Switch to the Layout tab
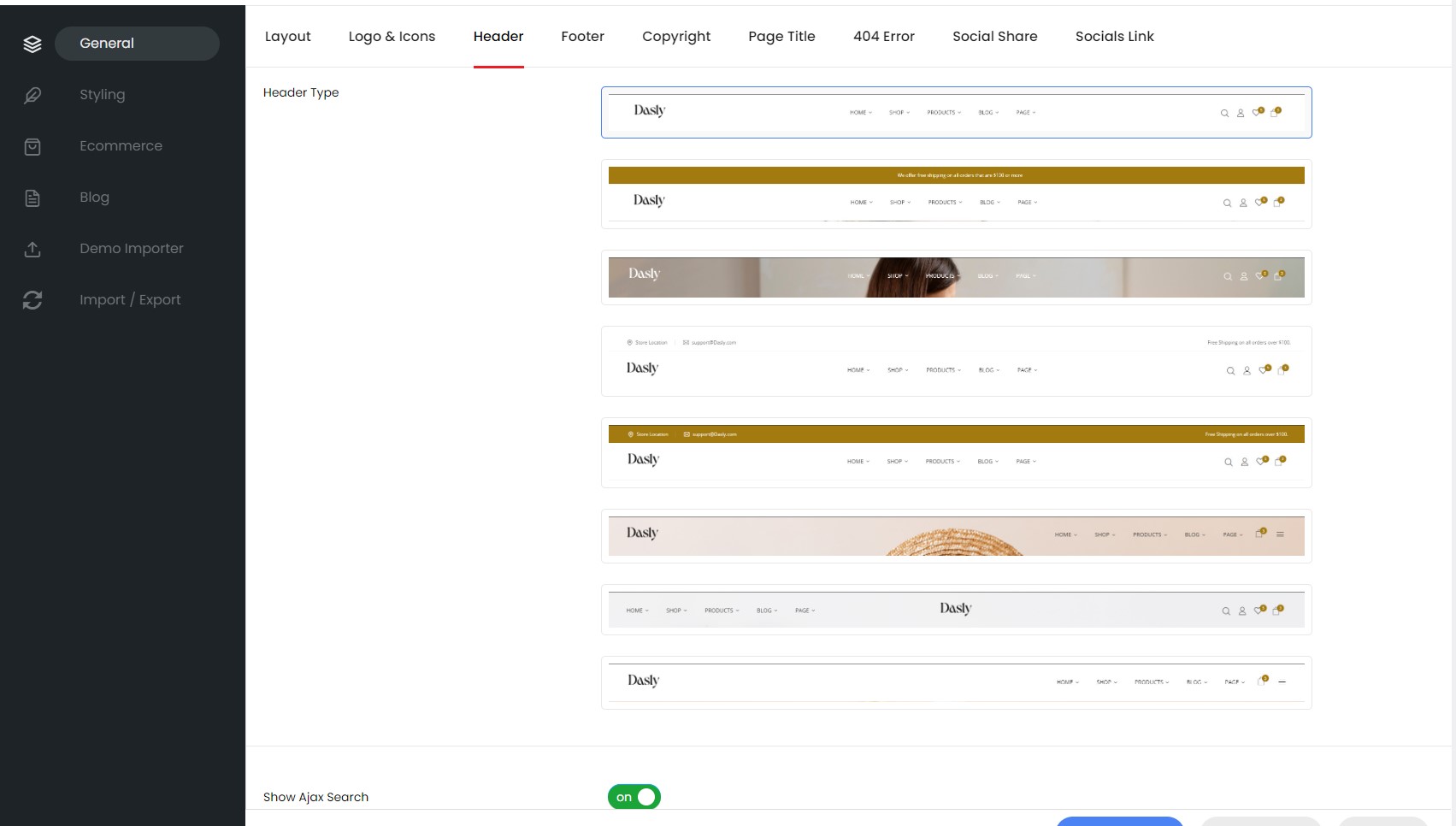The height and width of the screenshot is (826, 1456). [288, 37]
